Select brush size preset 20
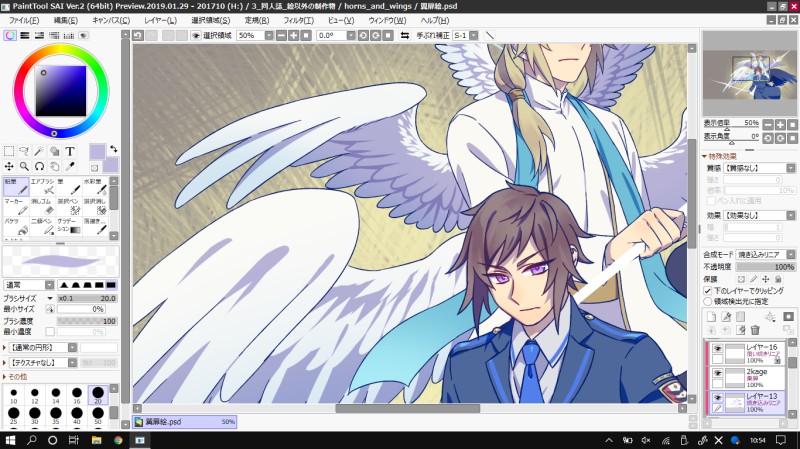Image resolution: width=800 pixels, height=449 pixels. (x=97, y=395)
